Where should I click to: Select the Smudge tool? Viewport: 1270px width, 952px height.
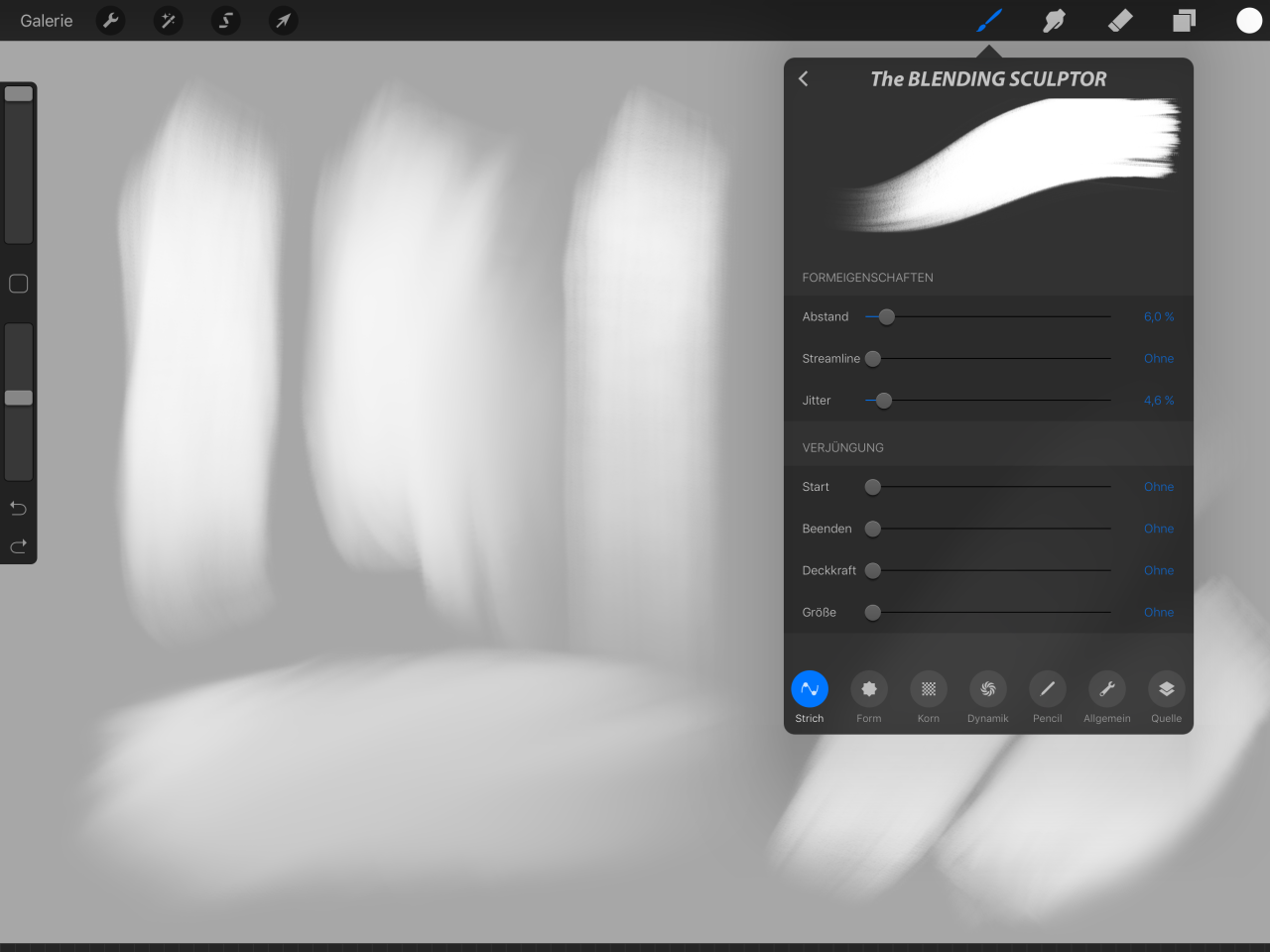point(1054,21)
